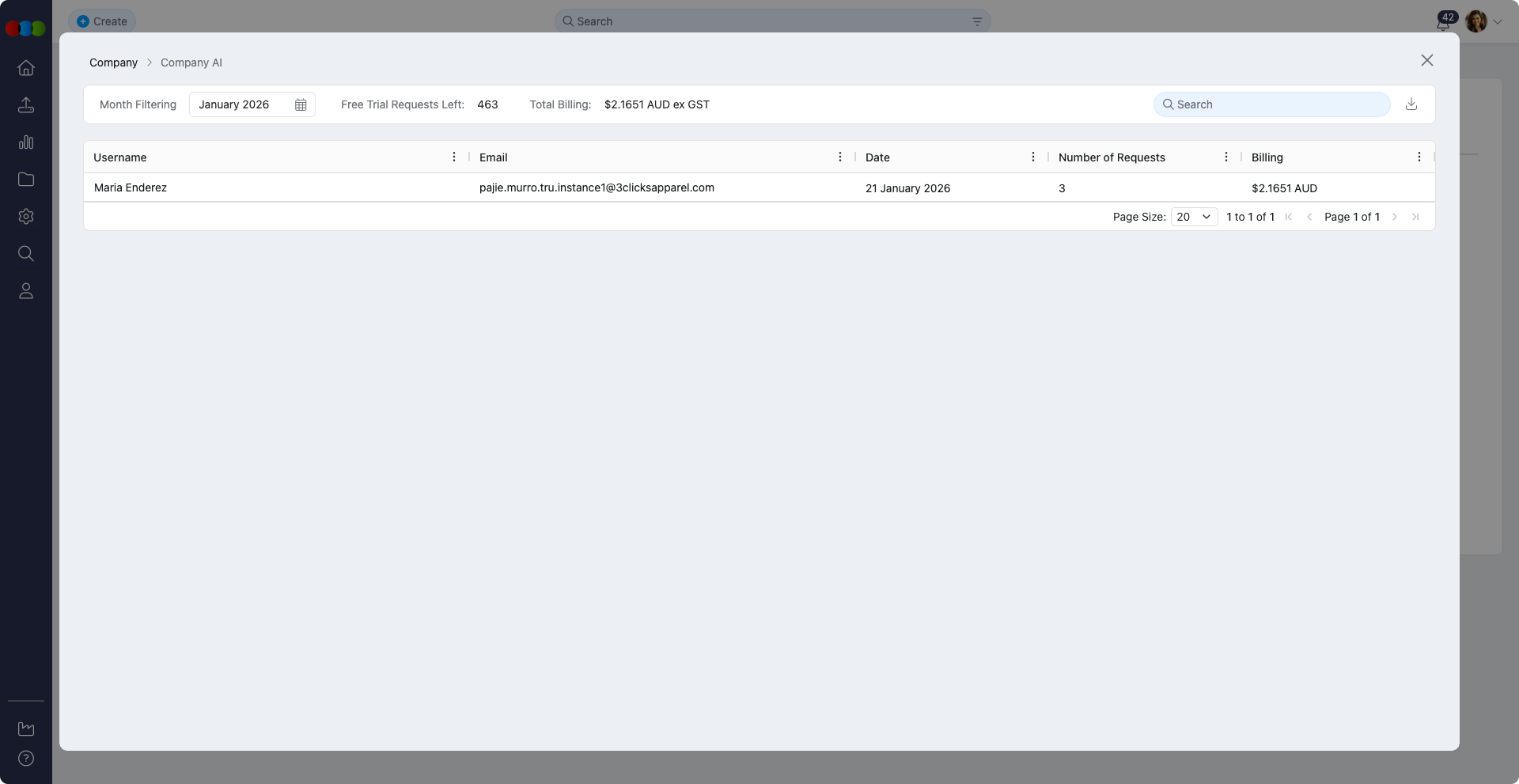Open the Billing column options menu
Image resolution: width=1519 pixels, height=784 pixels.
[x=1419, y=156]
